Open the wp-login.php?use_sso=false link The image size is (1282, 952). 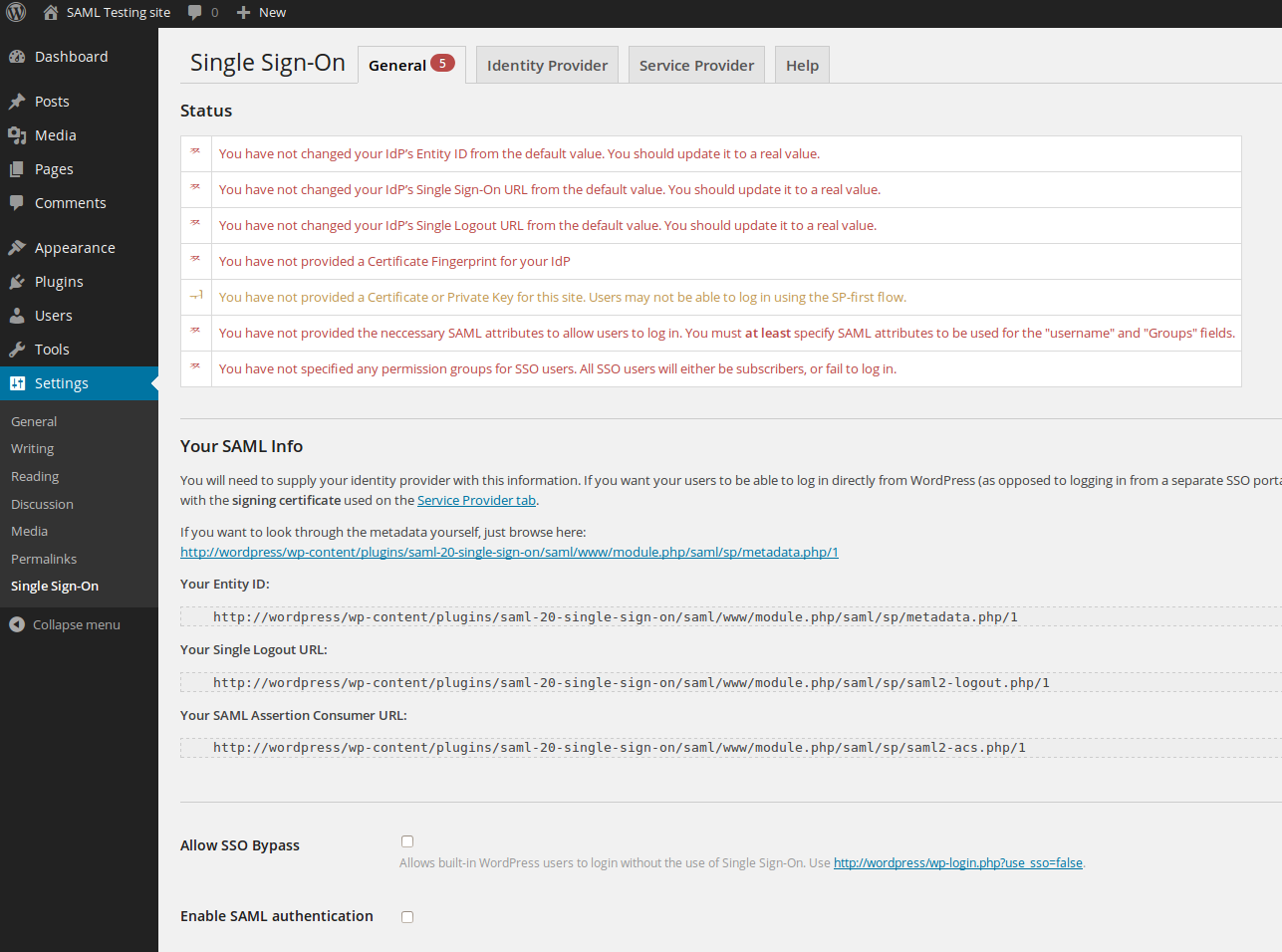pos(958,863)
